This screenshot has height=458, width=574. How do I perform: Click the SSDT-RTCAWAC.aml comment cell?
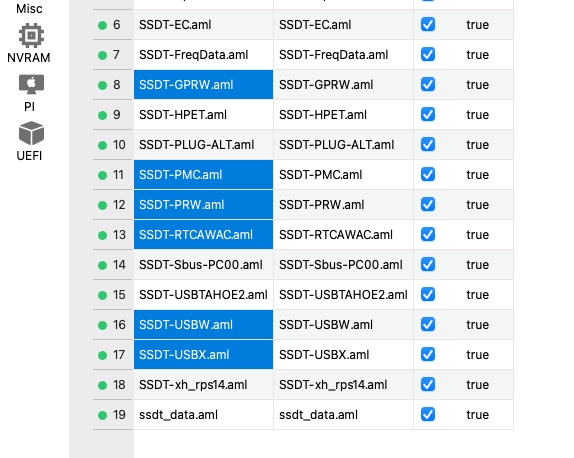coord(343,235)
